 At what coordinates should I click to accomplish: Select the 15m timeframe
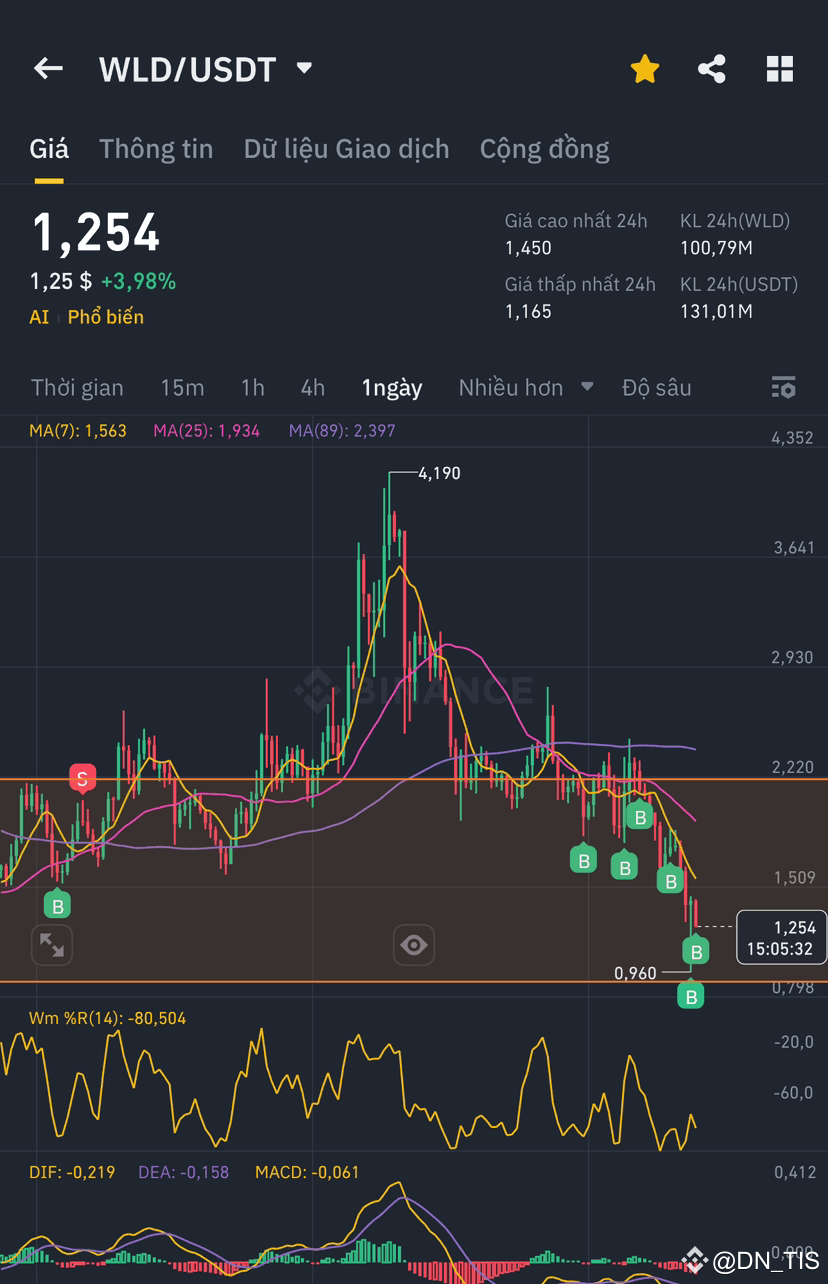[x=182, y=387]
